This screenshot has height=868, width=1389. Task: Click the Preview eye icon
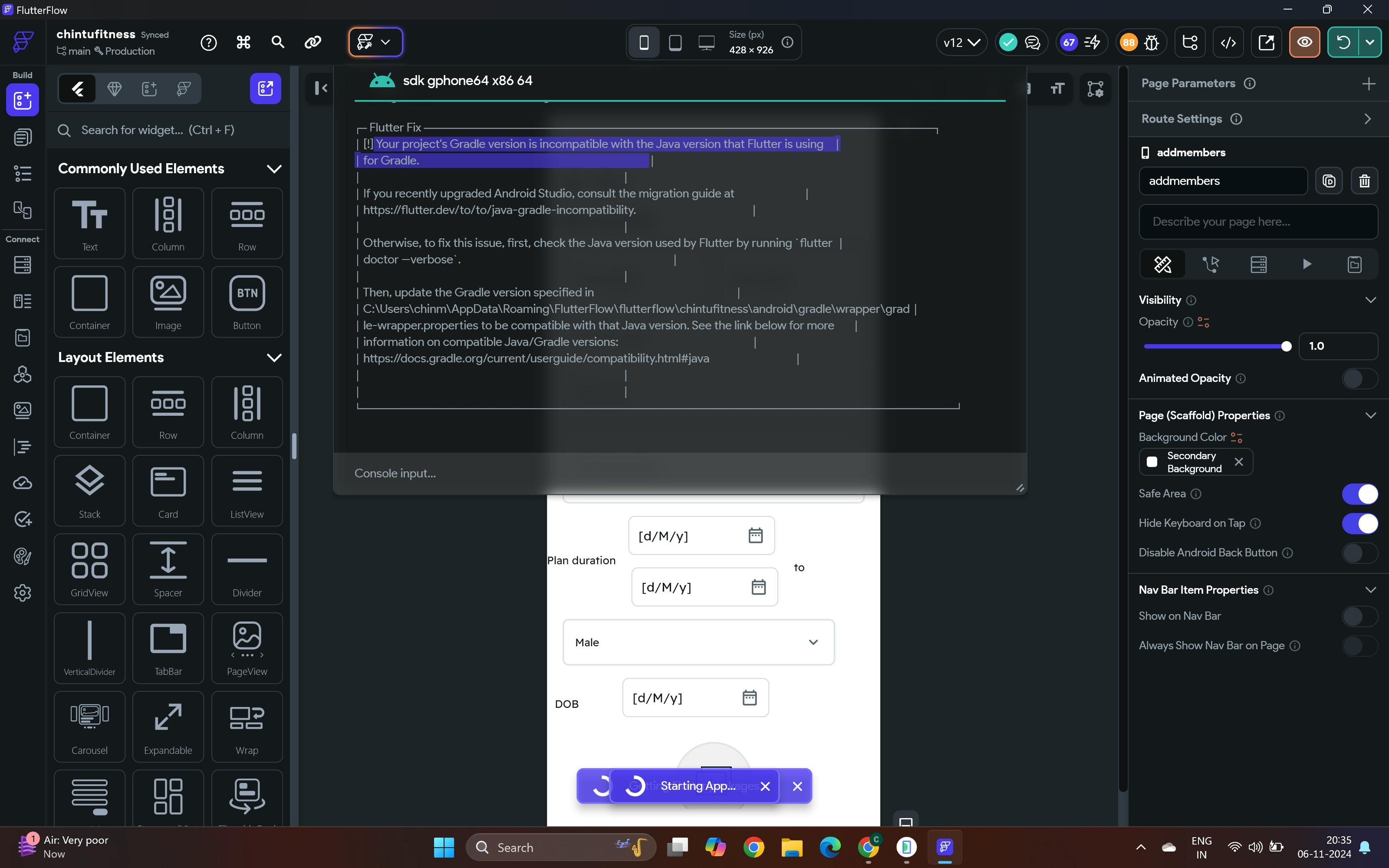point(1304,43)
